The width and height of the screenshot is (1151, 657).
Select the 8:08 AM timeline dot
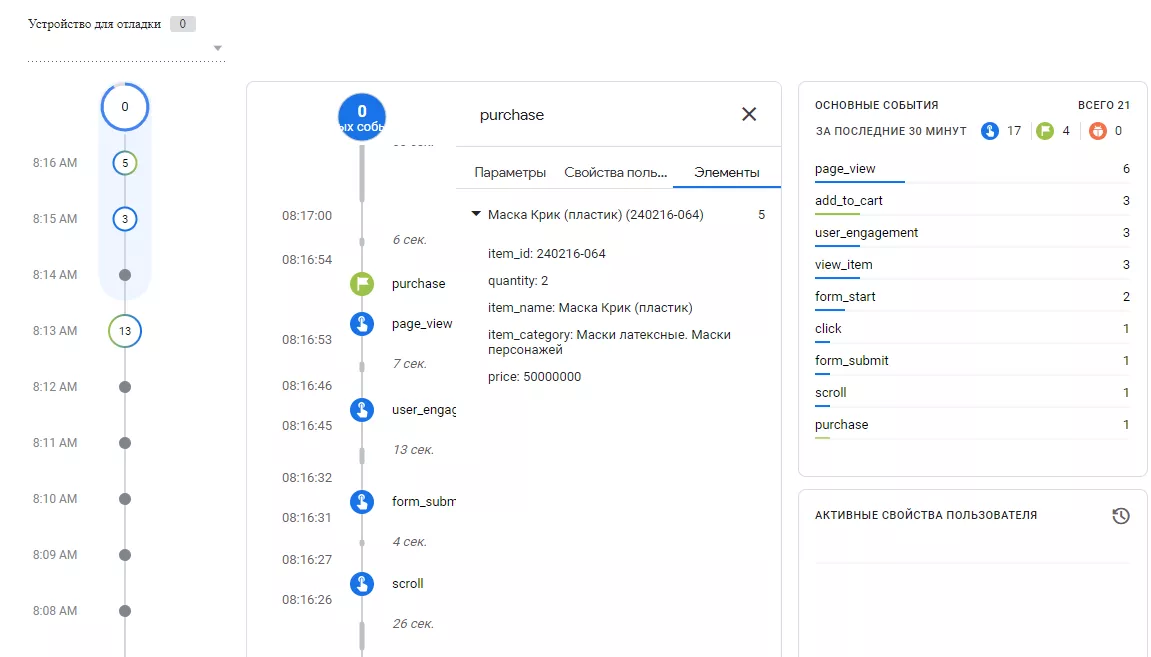click(x=125, y=611)
